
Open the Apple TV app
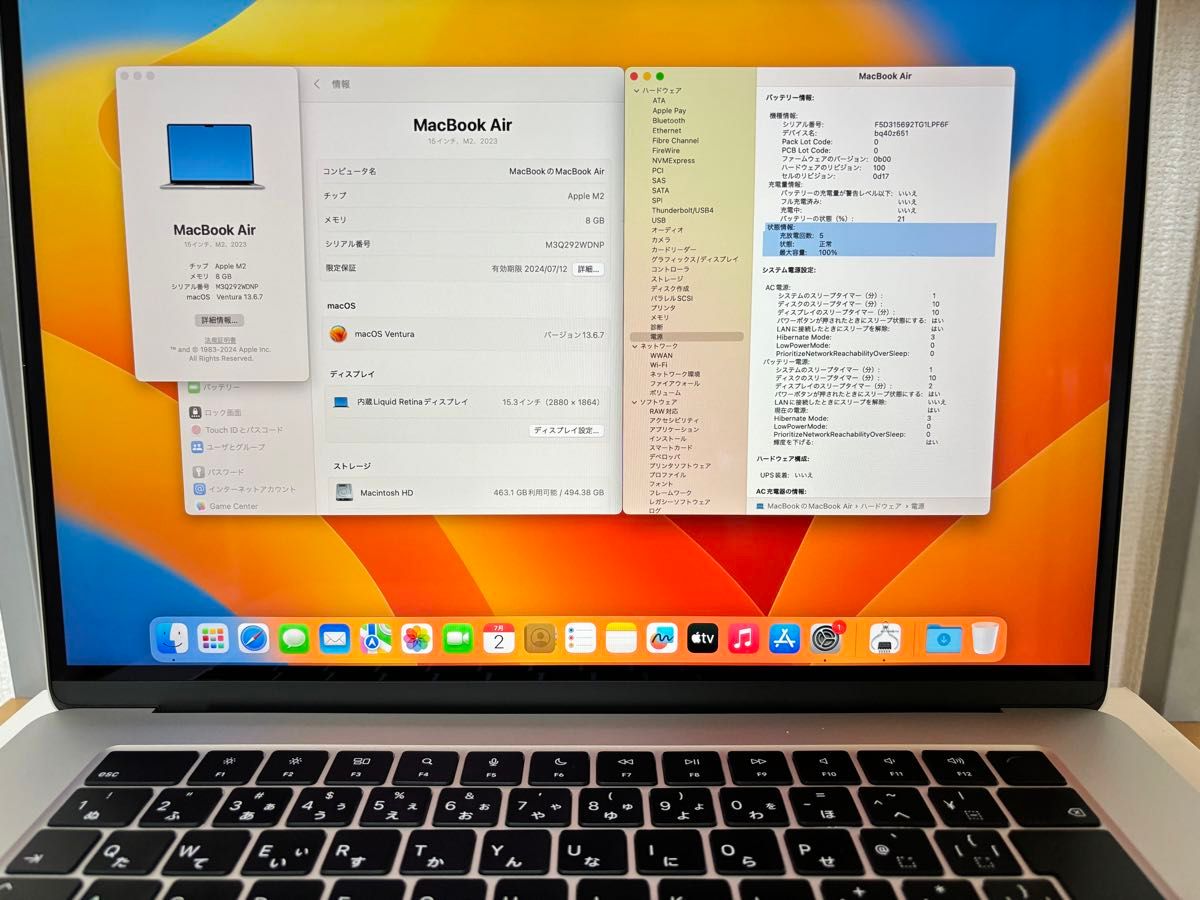tap(703, 637)
